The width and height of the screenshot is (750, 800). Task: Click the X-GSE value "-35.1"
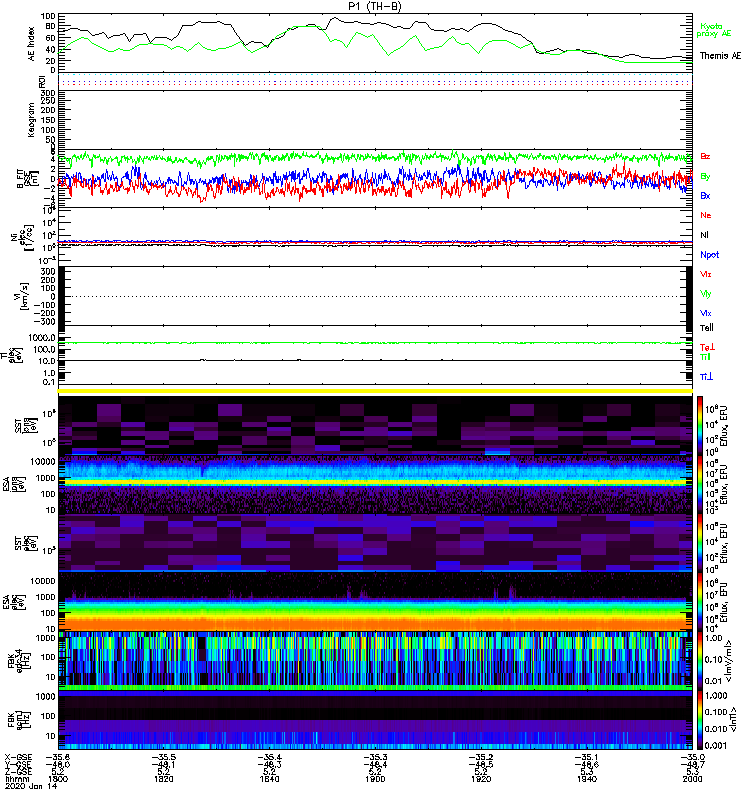click(x=587, y=757)
